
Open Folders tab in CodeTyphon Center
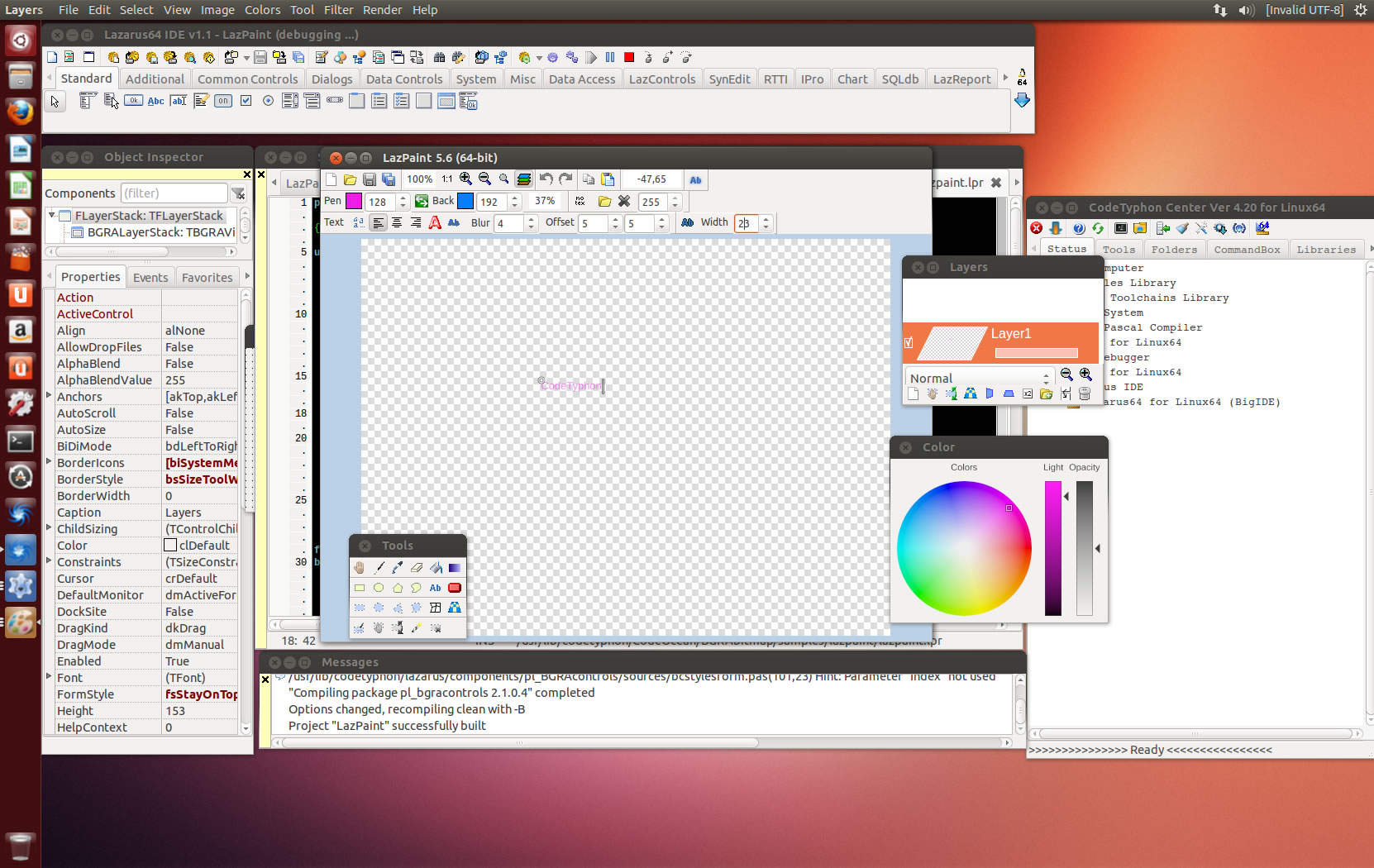click(x=1174, y=249)
